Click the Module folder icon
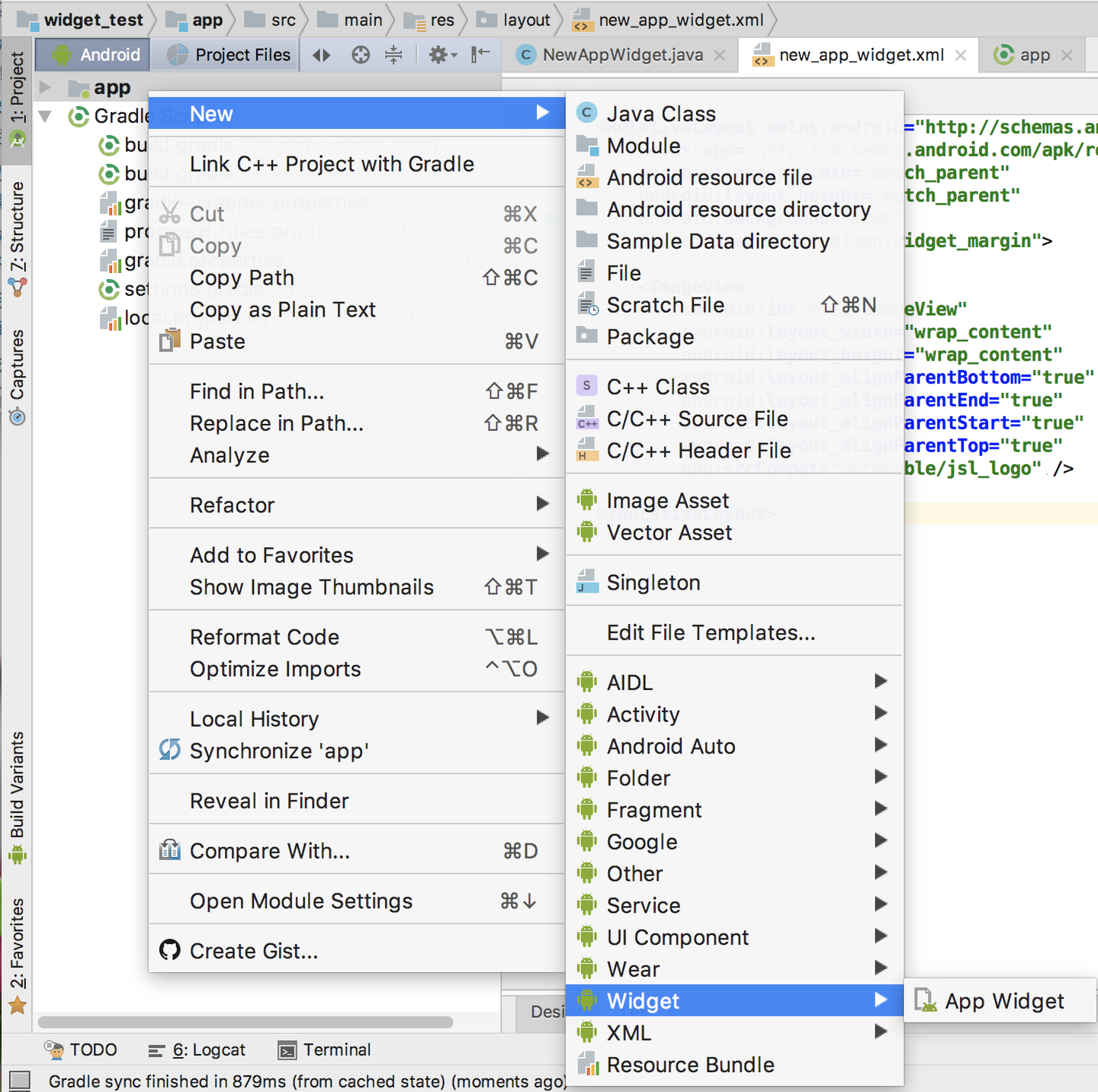1098x1092 pixels. coord(586,145)
